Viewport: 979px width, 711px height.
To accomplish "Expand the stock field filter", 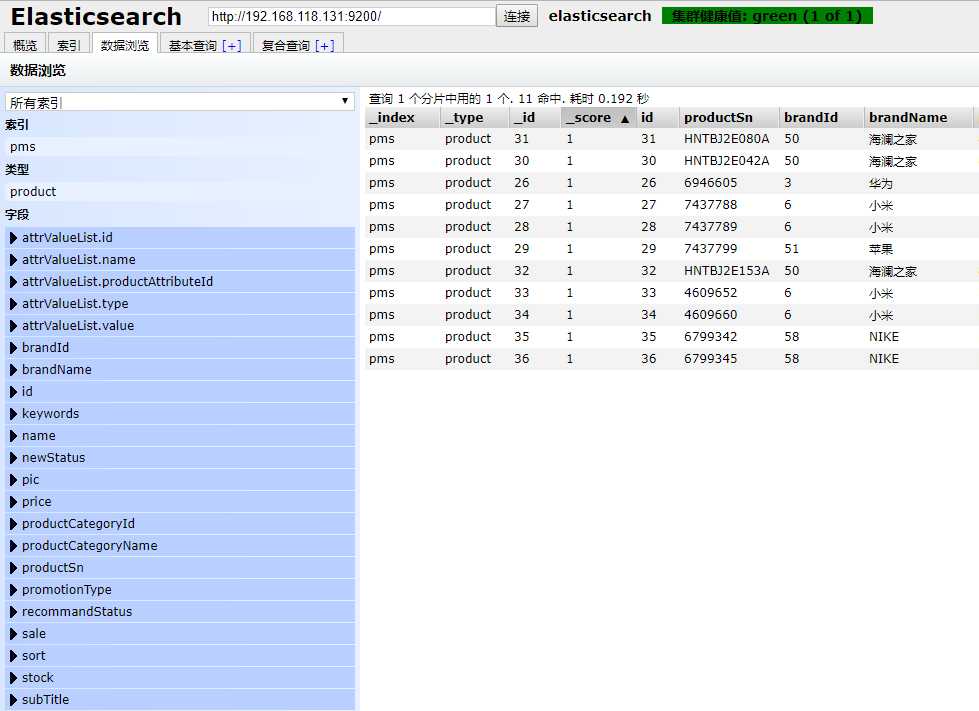I will pyautogui.click(x=180, y=677).
